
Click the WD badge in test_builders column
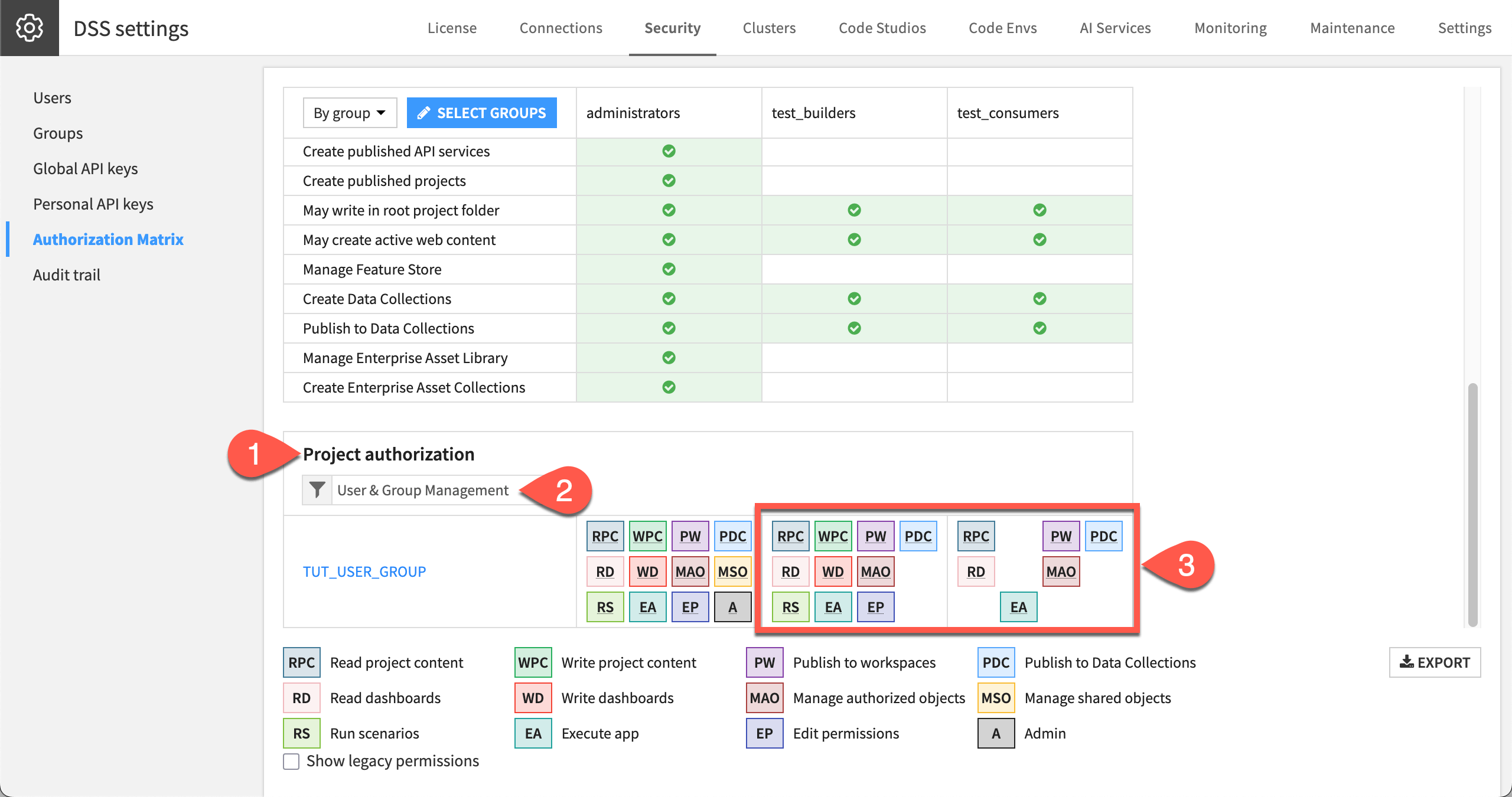[x=833, y=571]
